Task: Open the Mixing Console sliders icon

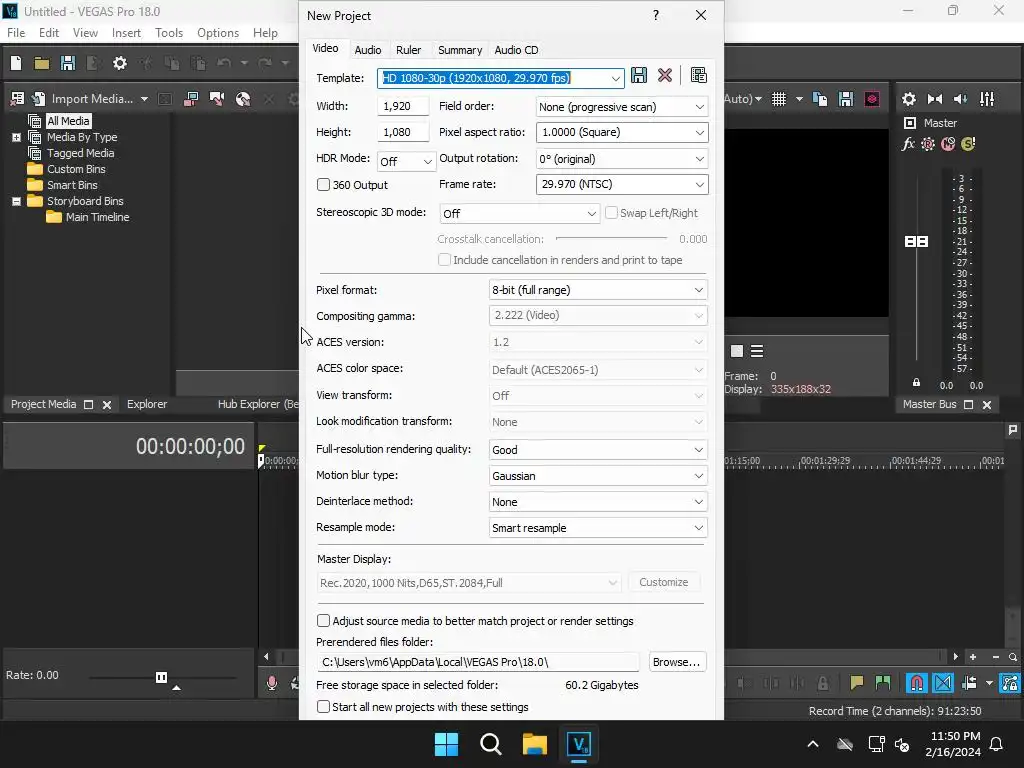Action: pos(987,99)
